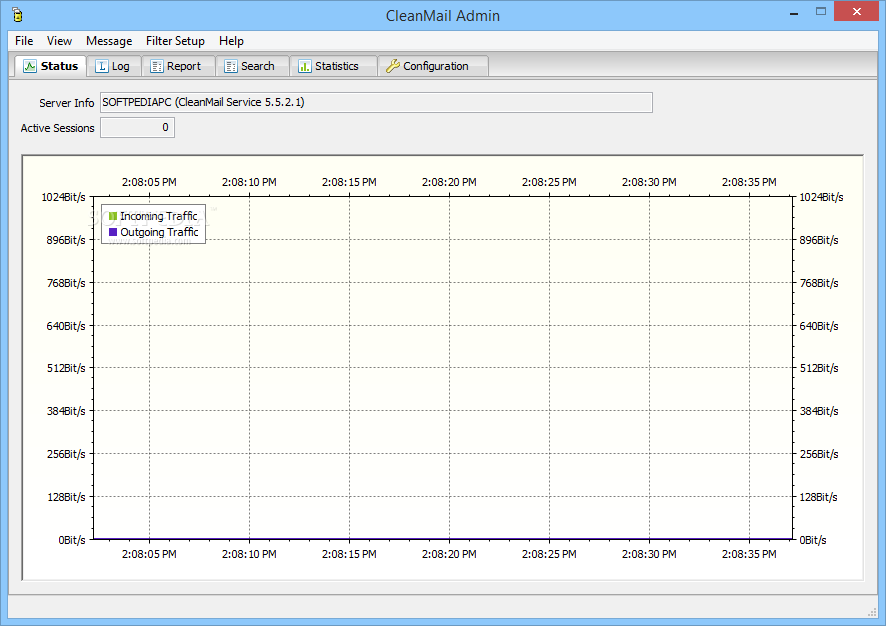Click the Active Sessions value field
This screenshot has height=626, width=886.
click(137, 127)
